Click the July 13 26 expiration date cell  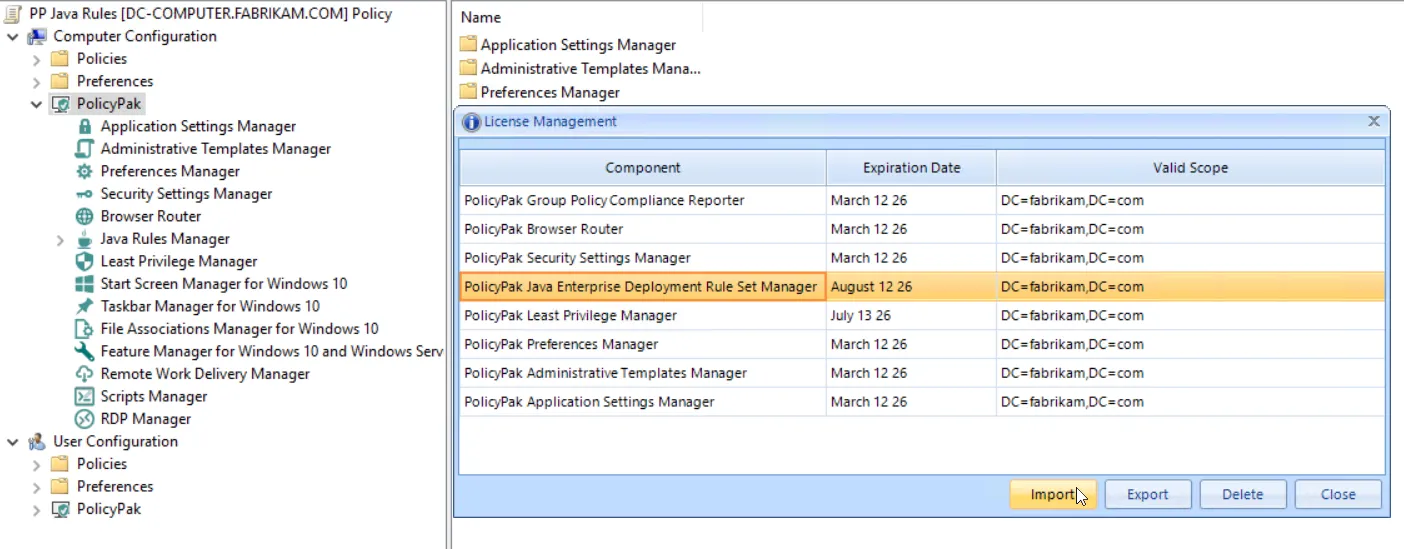(x=911, y=316)
